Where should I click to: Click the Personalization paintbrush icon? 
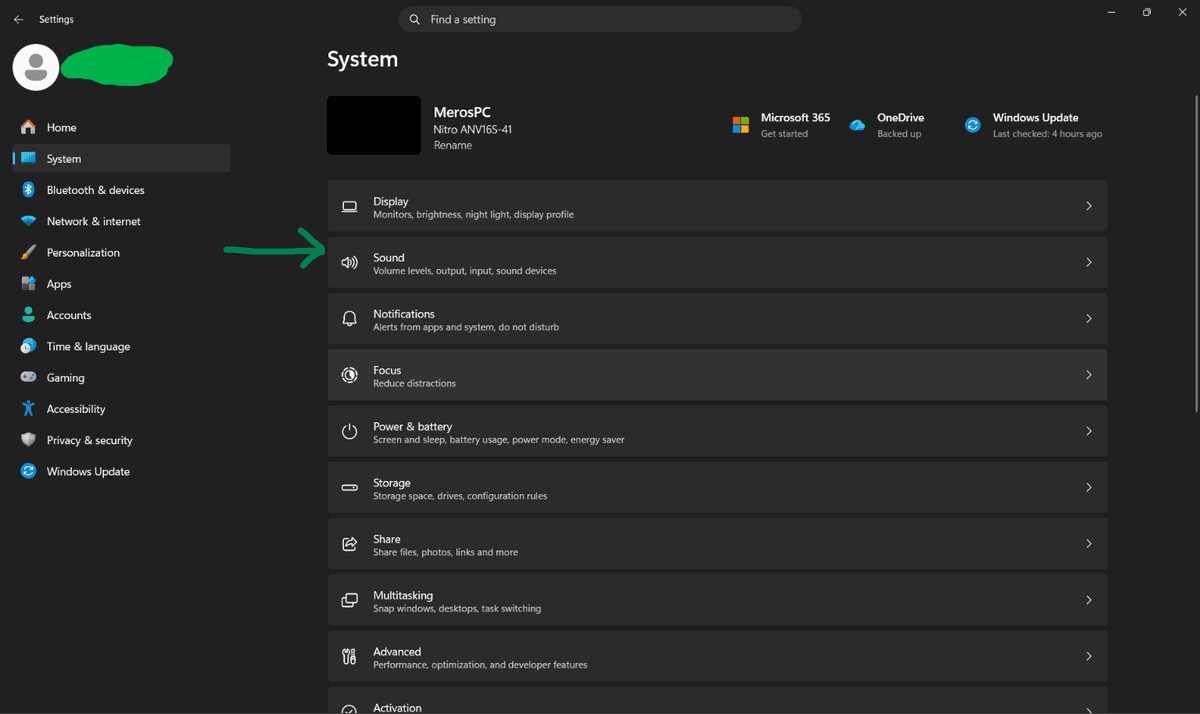tap(28, 252)
